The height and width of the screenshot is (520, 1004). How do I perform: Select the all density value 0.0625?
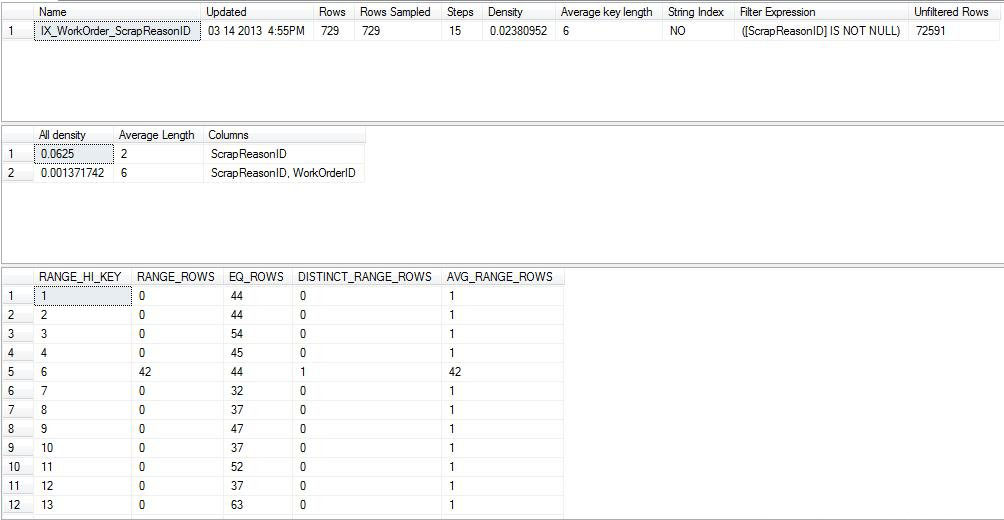[74, 154]
